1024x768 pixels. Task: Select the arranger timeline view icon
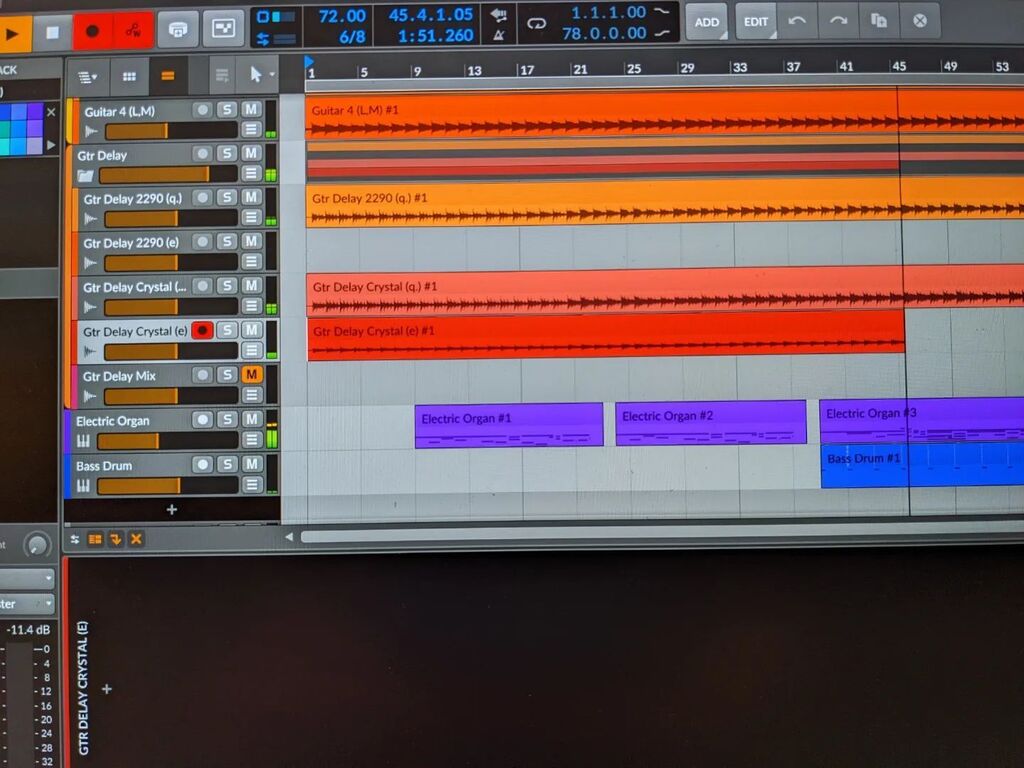pos(168,76)
